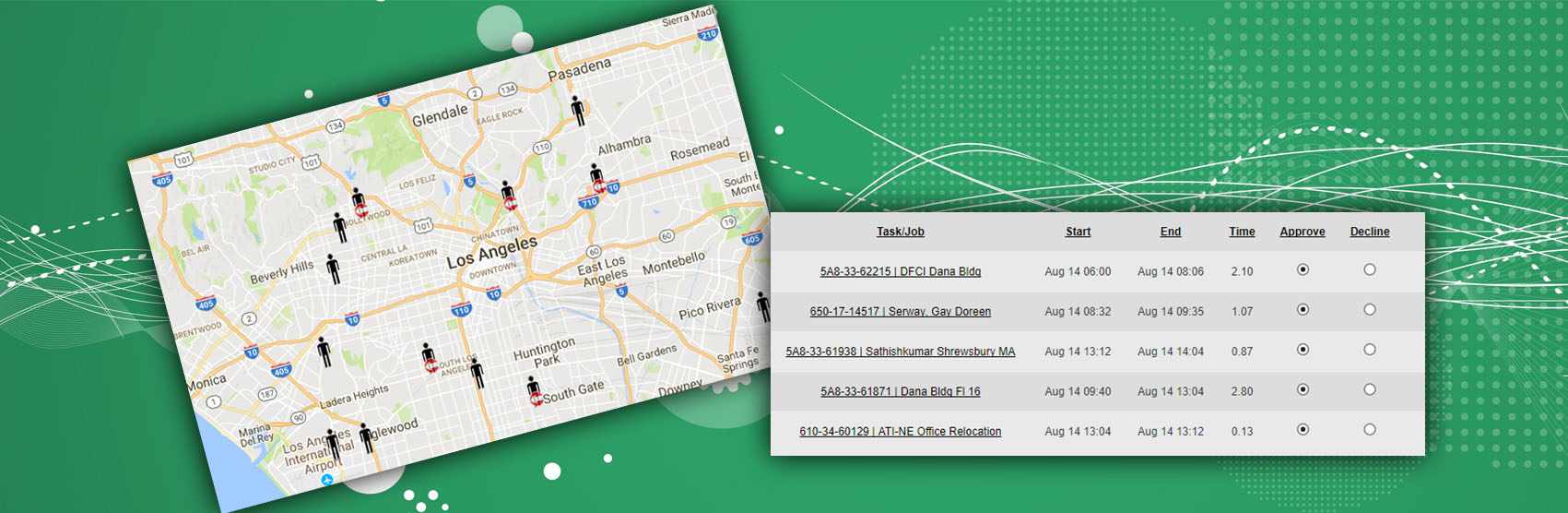1568x513 pixels.
Task: Select the person marker left of South Gate
Action: click(533, 390)
